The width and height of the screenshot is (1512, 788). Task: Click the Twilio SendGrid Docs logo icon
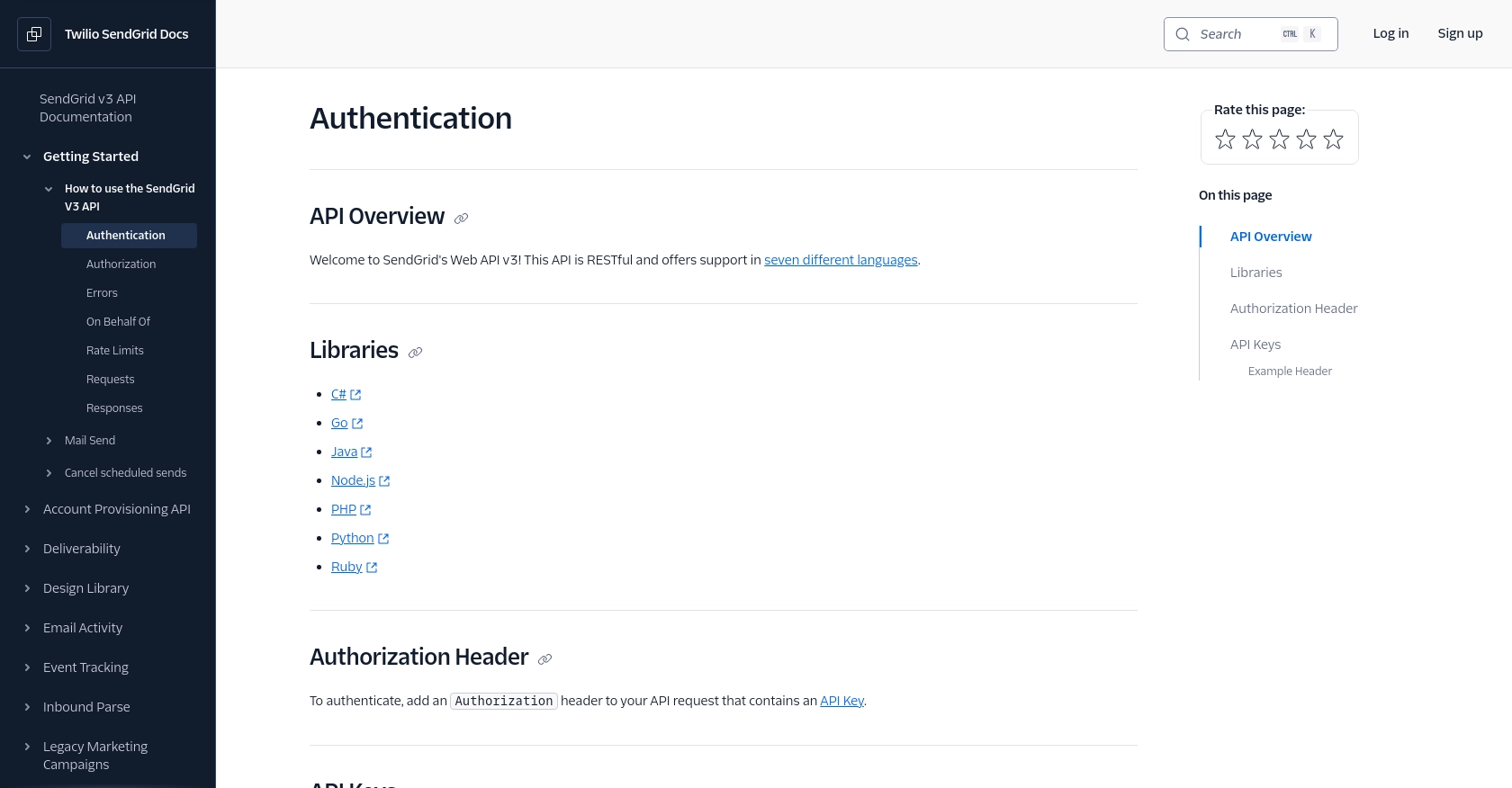[34, 34]
